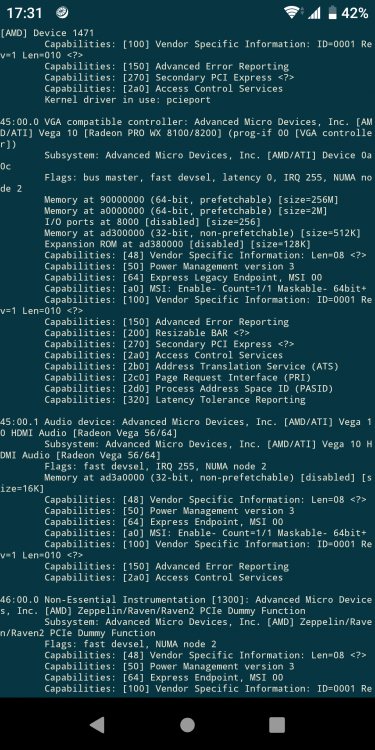Tap the 45:00.0 VGA compatible controller line
The image size is (375, 750).
point(186,133)
